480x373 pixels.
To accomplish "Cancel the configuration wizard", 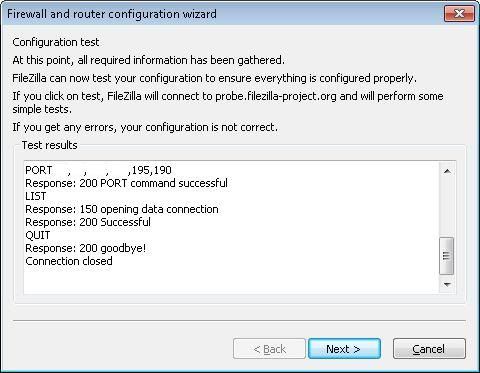I will click(x=429, y=349).
